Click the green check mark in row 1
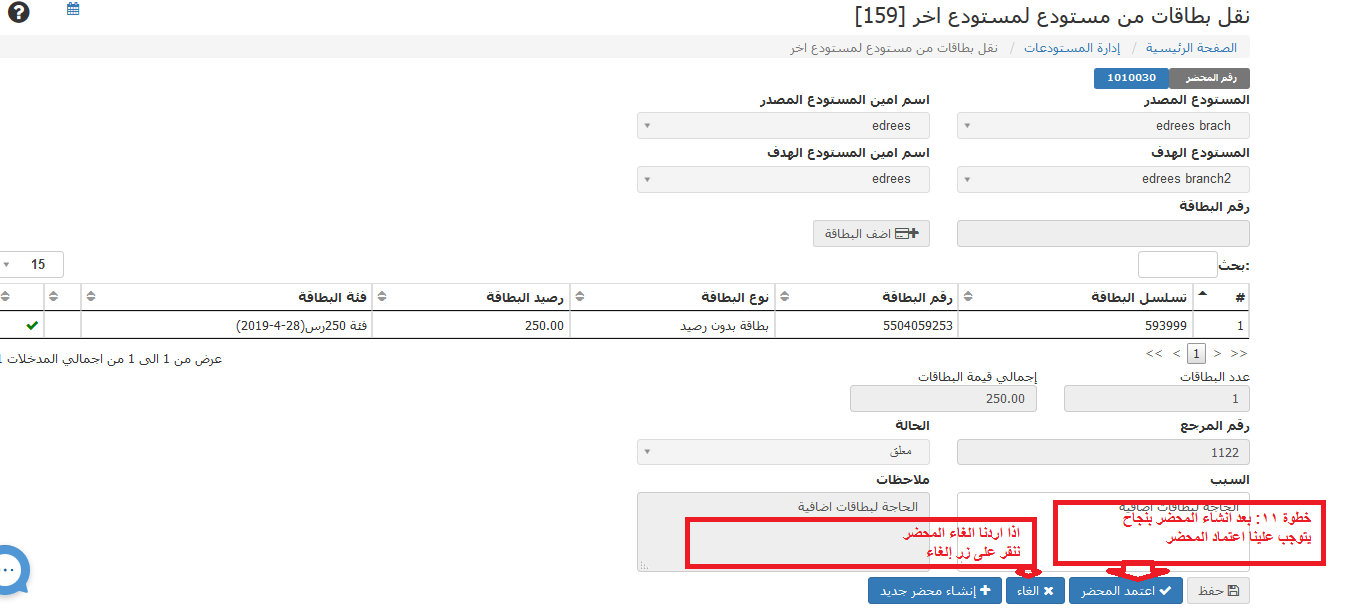The height and width of the screenshot is (615, 1360). [x=32, y=325]
